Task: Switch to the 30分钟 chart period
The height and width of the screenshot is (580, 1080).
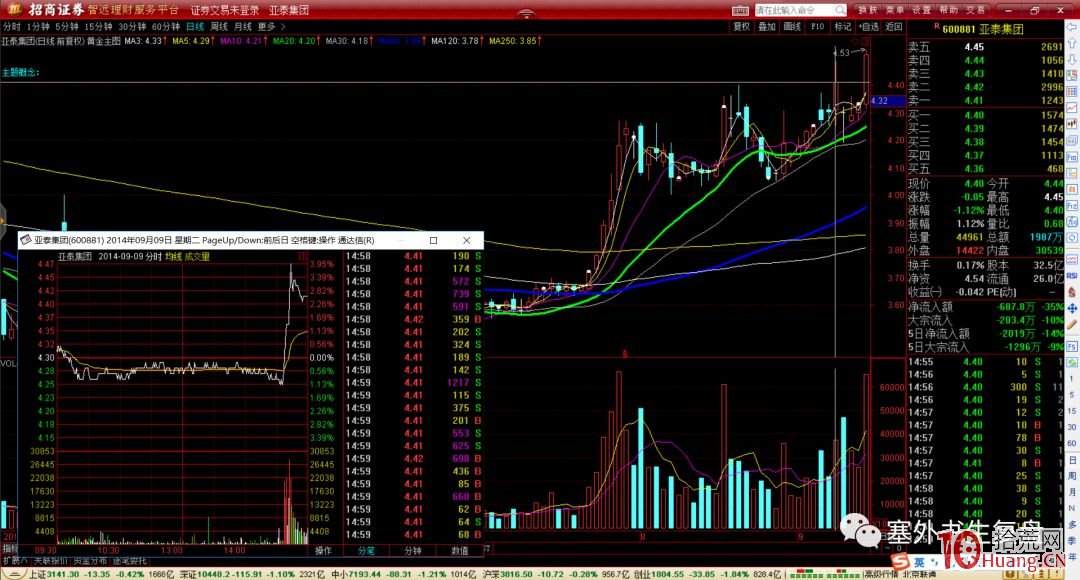Action: coord(132,27)
